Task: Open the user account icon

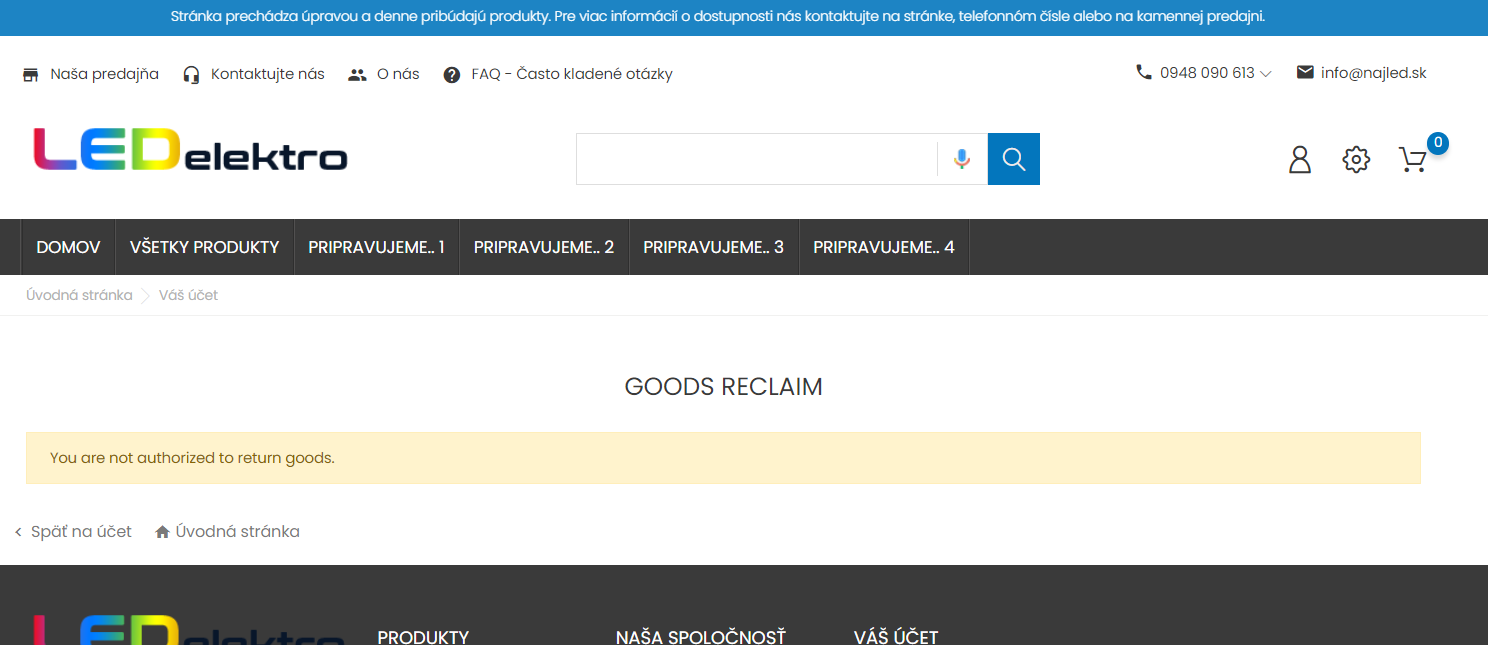Action: point(1300,159)
